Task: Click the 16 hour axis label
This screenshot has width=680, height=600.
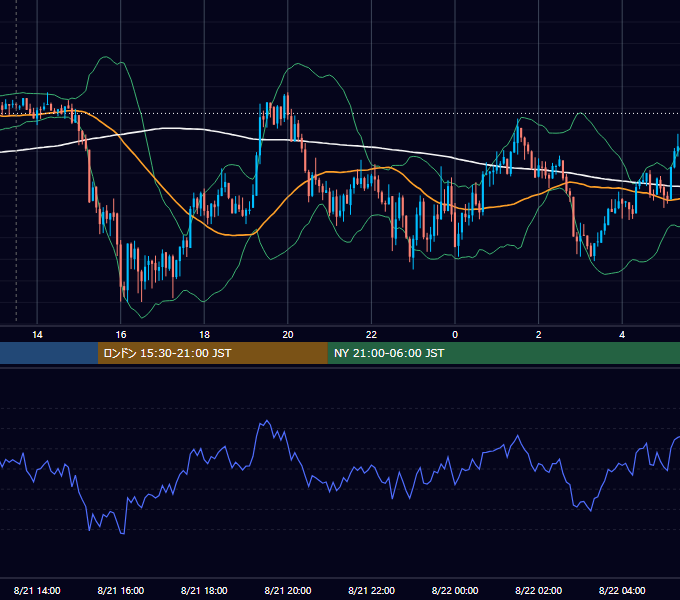Action: 121,335
